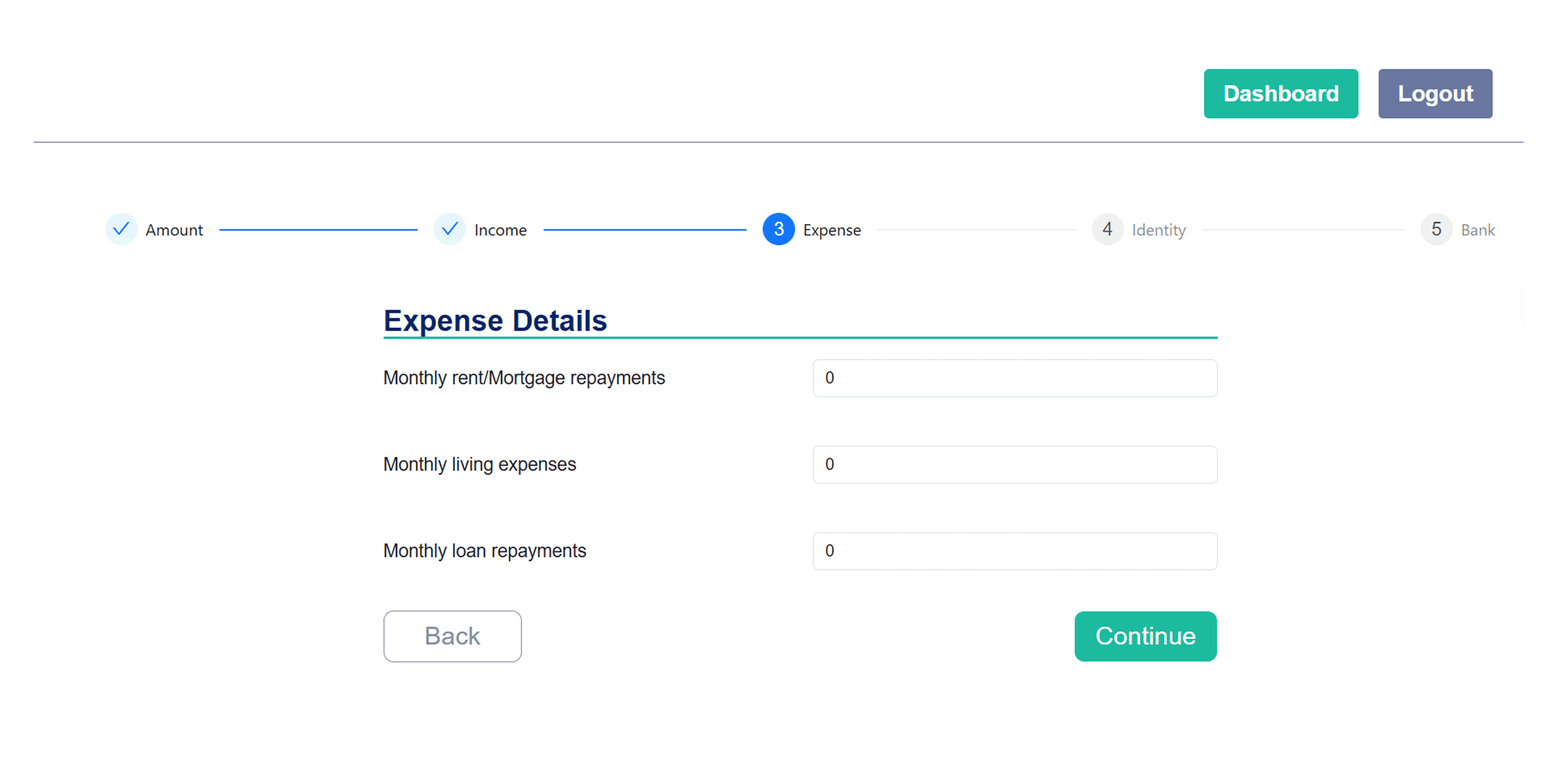
Task: Jump to the Income step label
Action: click(500, 231)
